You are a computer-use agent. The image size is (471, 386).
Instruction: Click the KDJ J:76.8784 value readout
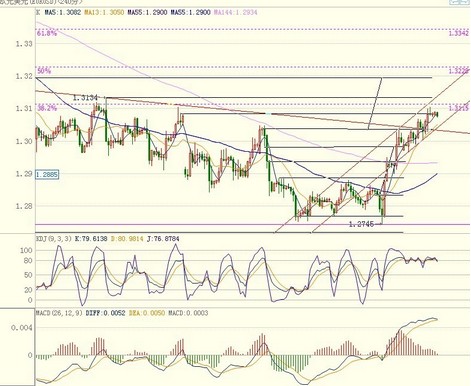pyautogui.click(x=163, y=239)
